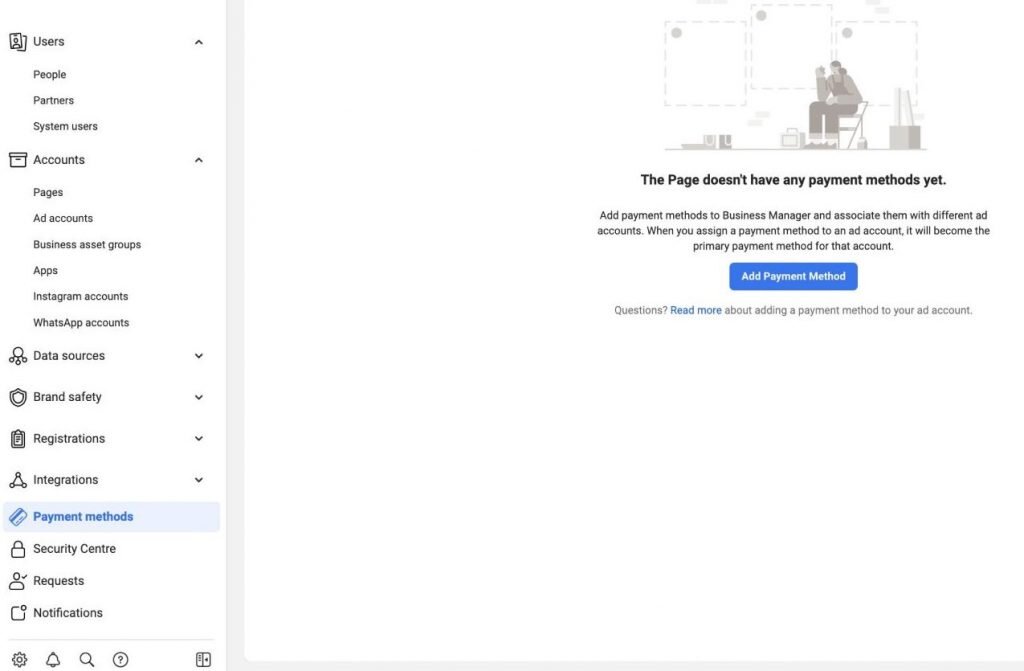Expand the Data sources chevron

[x=199, y=356]
